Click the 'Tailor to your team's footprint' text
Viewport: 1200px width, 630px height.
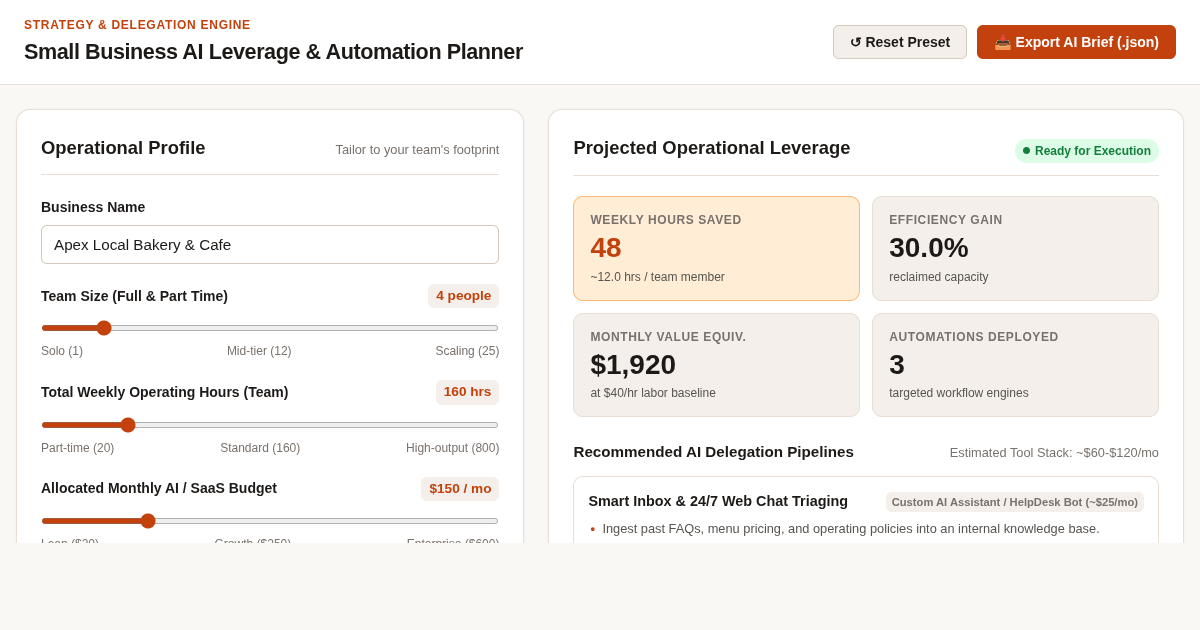click(417, 149)
